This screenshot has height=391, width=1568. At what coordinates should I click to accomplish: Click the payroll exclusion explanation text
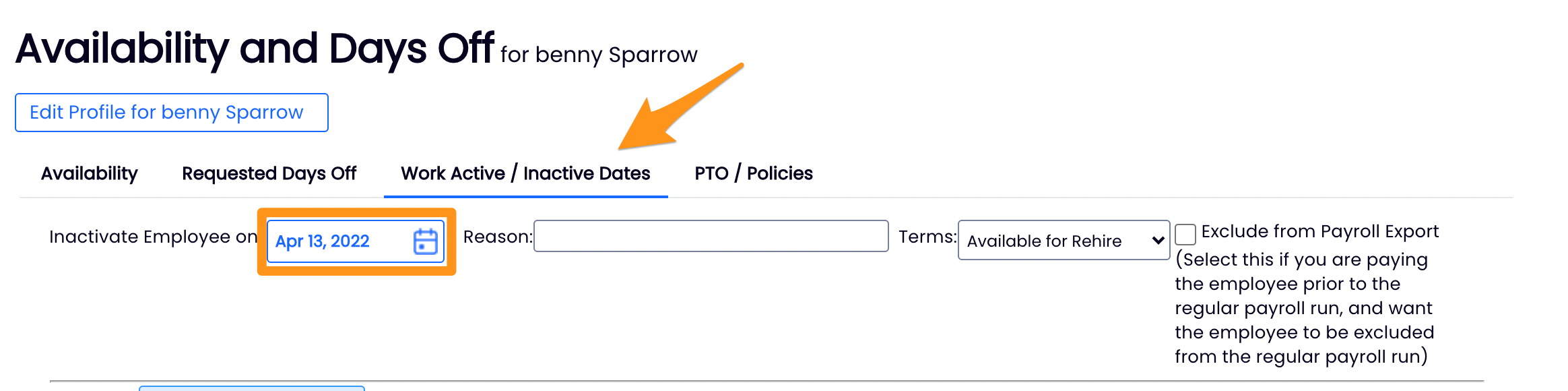click(x=1303, y=308)
